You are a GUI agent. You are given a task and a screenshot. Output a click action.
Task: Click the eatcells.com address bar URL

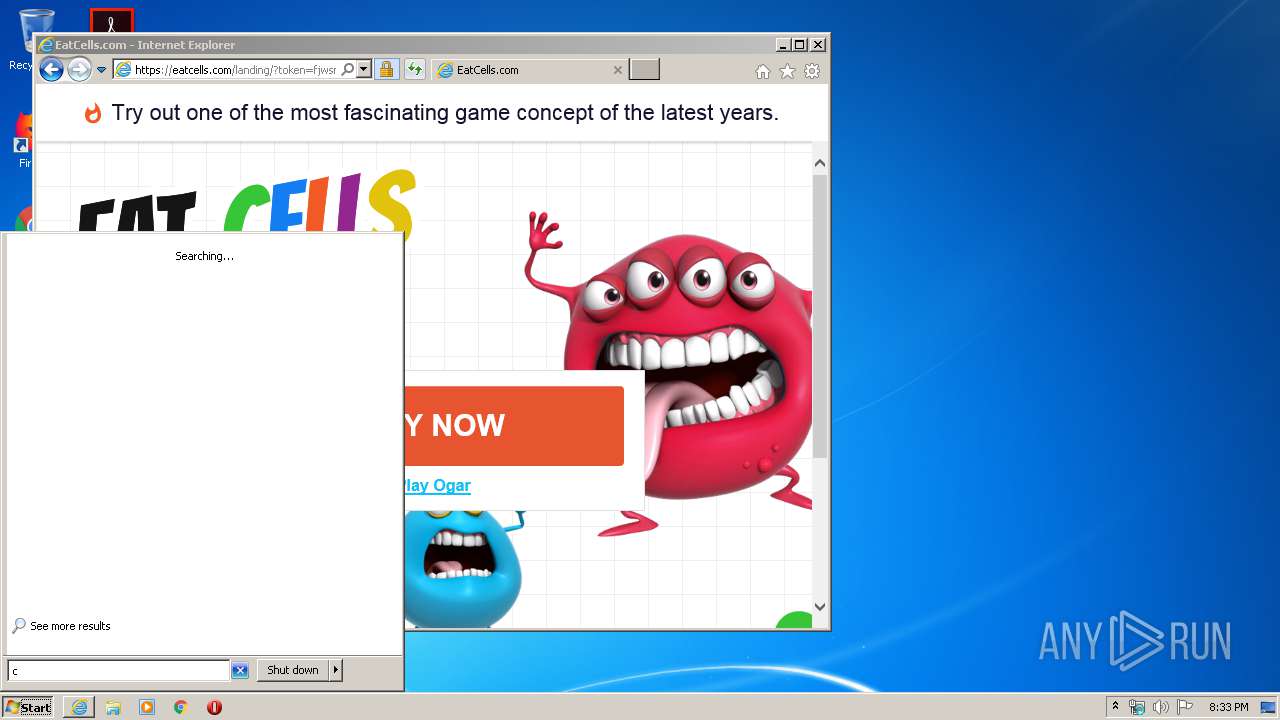point(235,70)
